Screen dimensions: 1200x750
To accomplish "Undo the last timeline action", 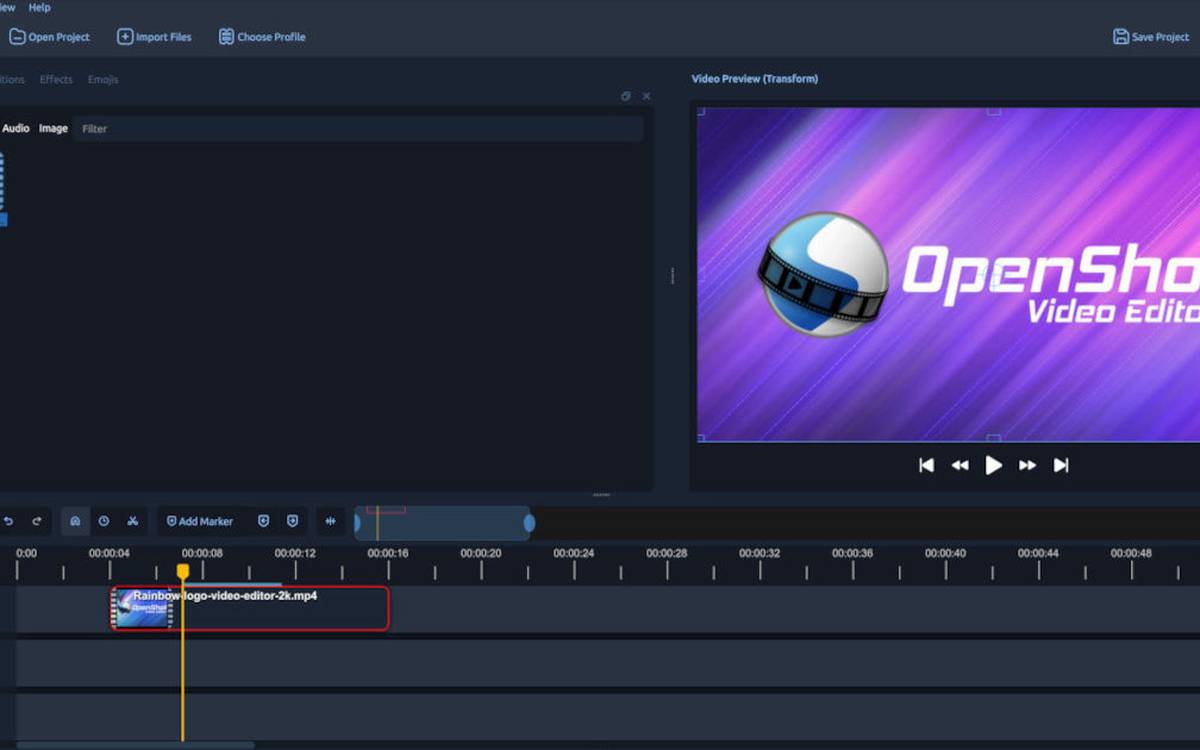I will (x=9, y=521).
